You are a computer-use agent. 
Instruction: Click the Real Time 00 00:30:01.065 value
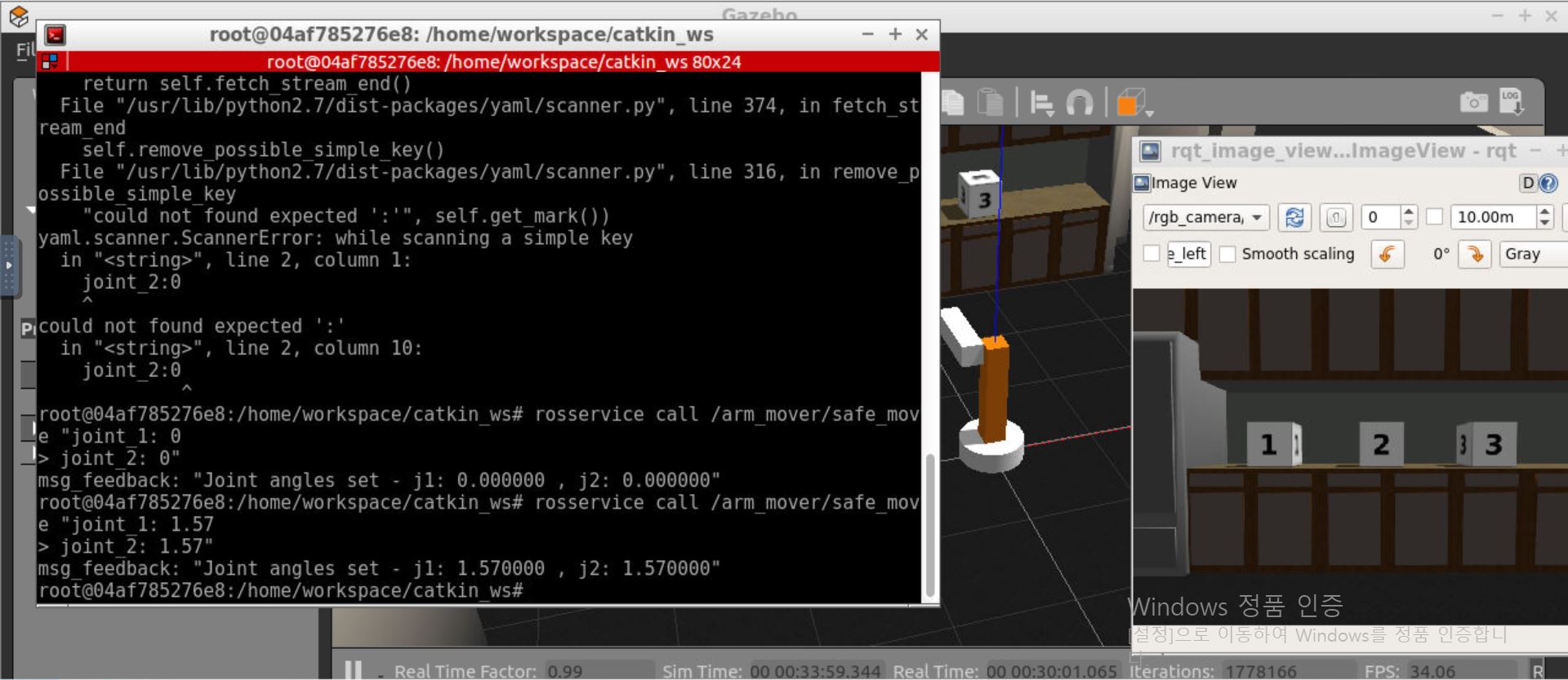(x=1052, y=671)
